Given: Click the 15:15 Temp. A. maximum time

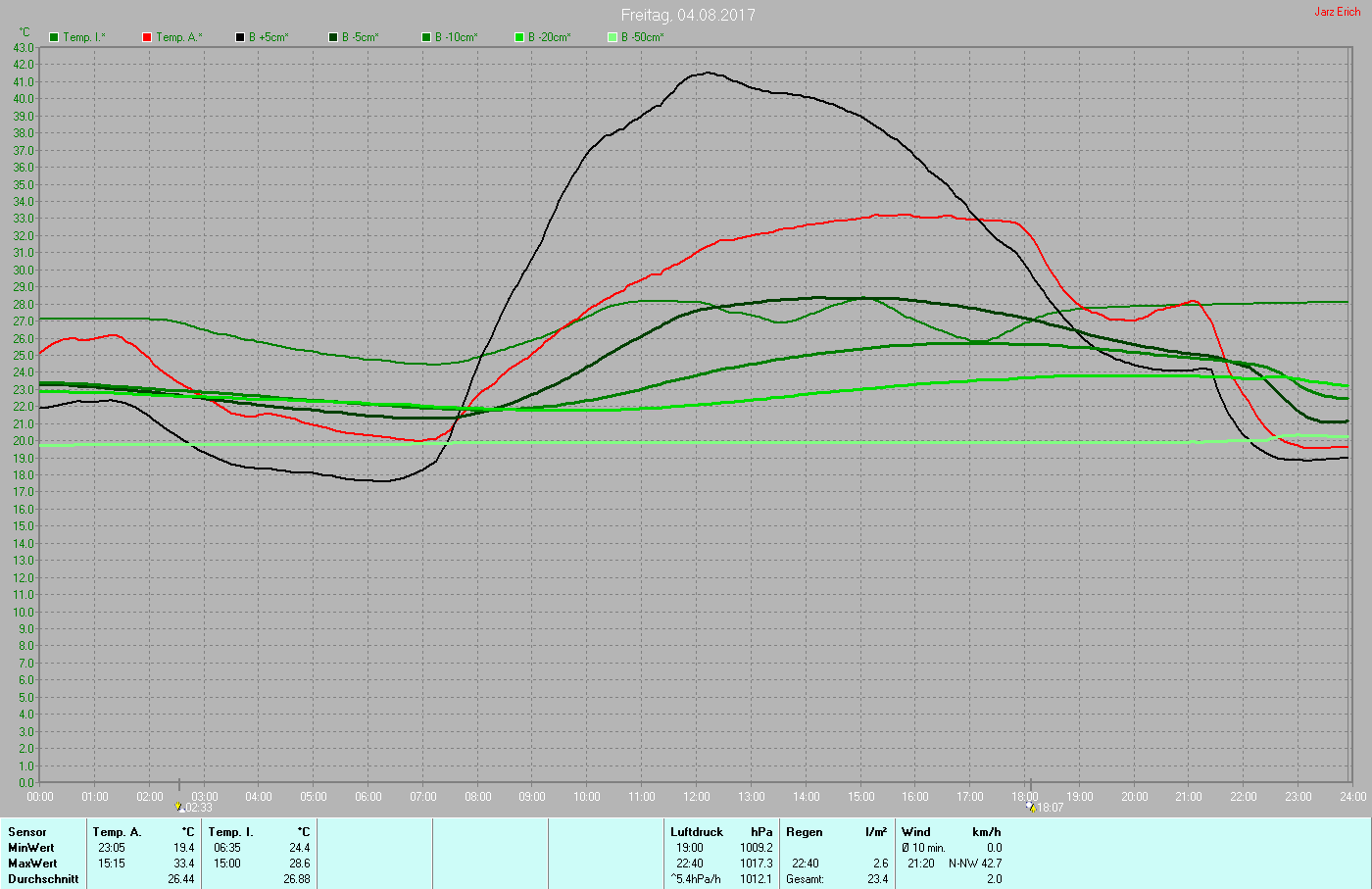Looking at the screenshot, I should pyautogui.click(x=112, y=864).
